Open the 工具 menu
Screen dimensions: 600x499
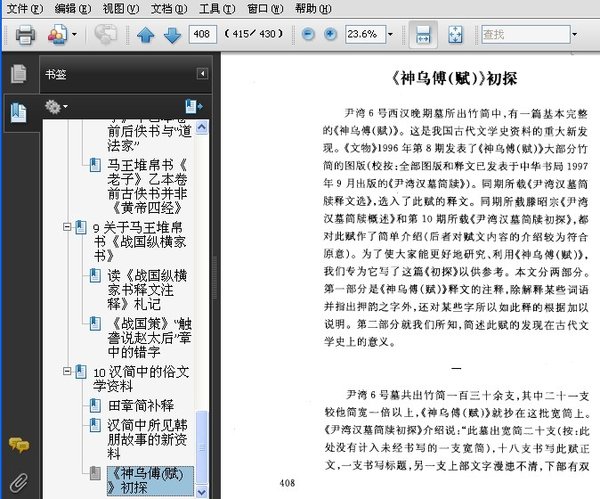tap(217, 8)
